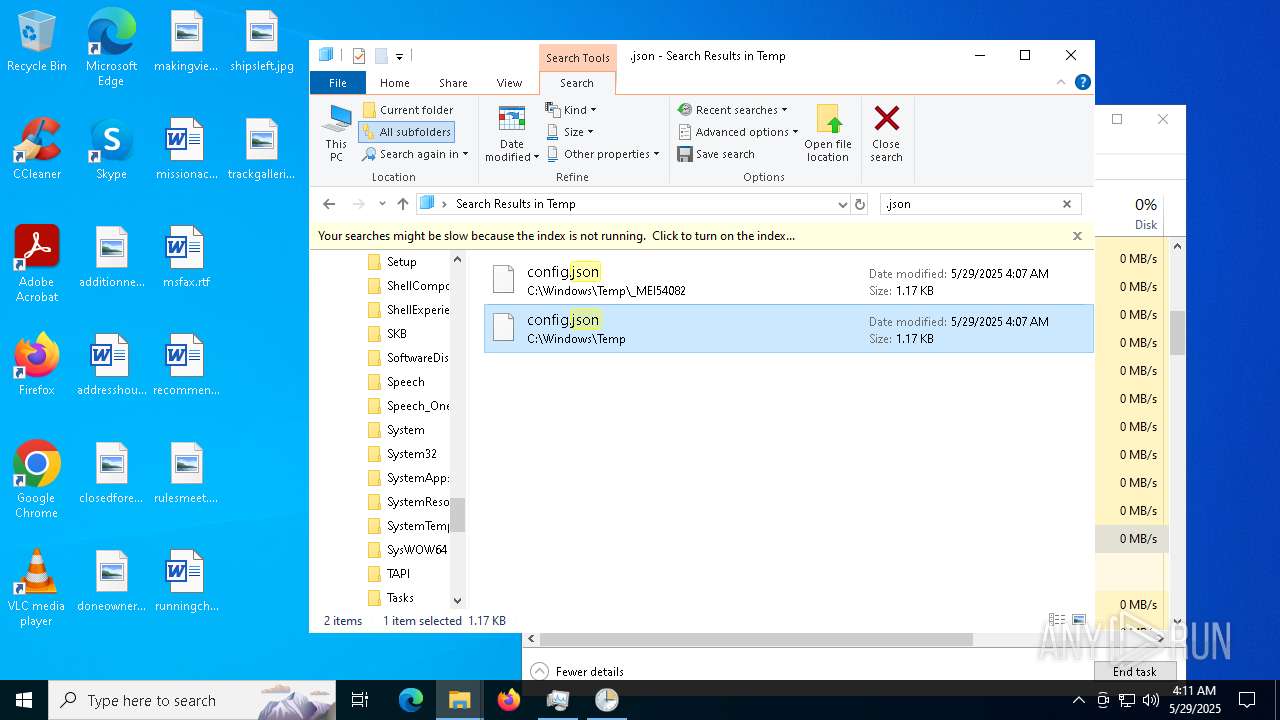Open Adobe Acrobat desktop icon
This screenshot has height=720, width=1280.
(x=36, y=263)
